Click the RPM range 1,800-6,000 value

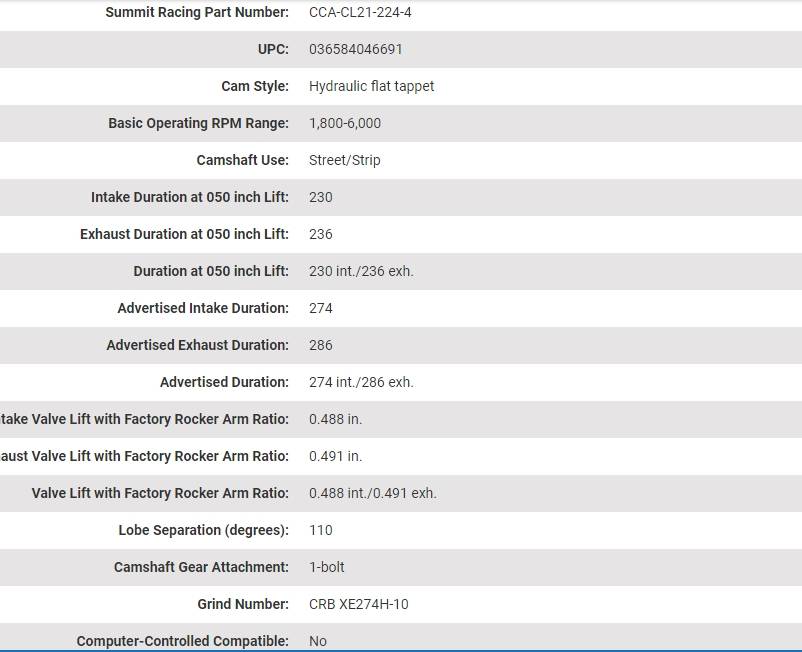pyautogui.click(x=345, y=123)
